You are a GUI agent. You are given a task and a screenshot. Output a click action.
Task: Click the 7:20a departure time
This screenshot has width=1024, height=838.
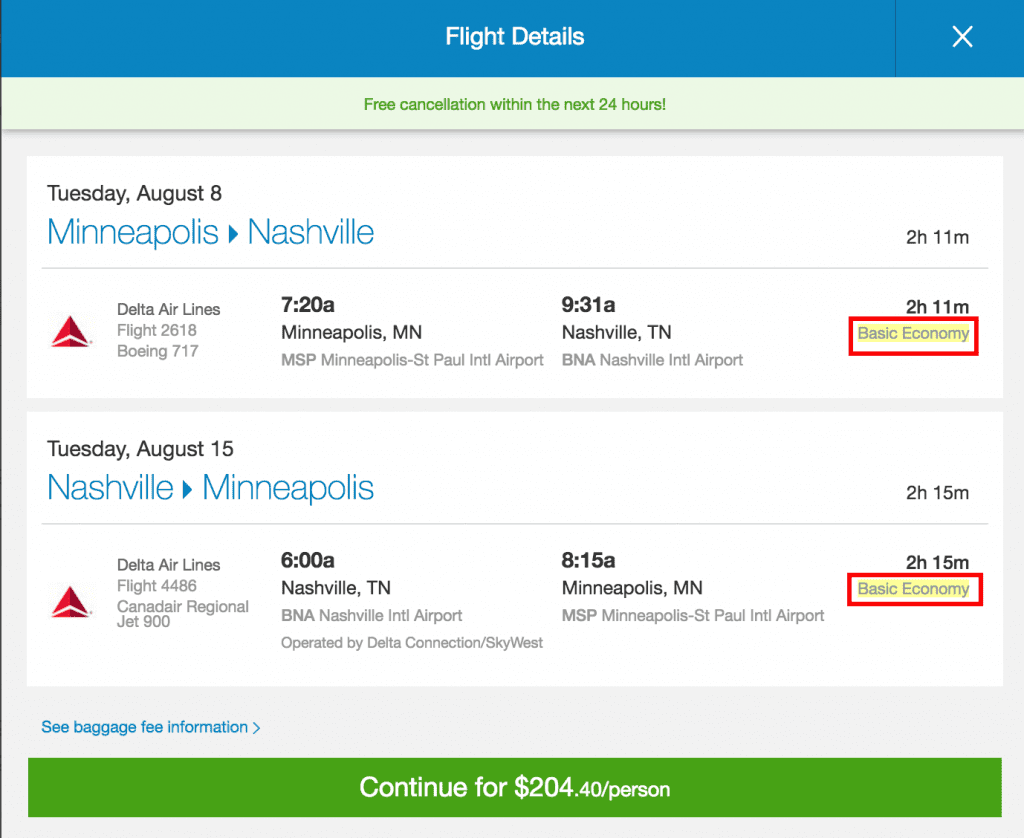click(x=308, y=304)
